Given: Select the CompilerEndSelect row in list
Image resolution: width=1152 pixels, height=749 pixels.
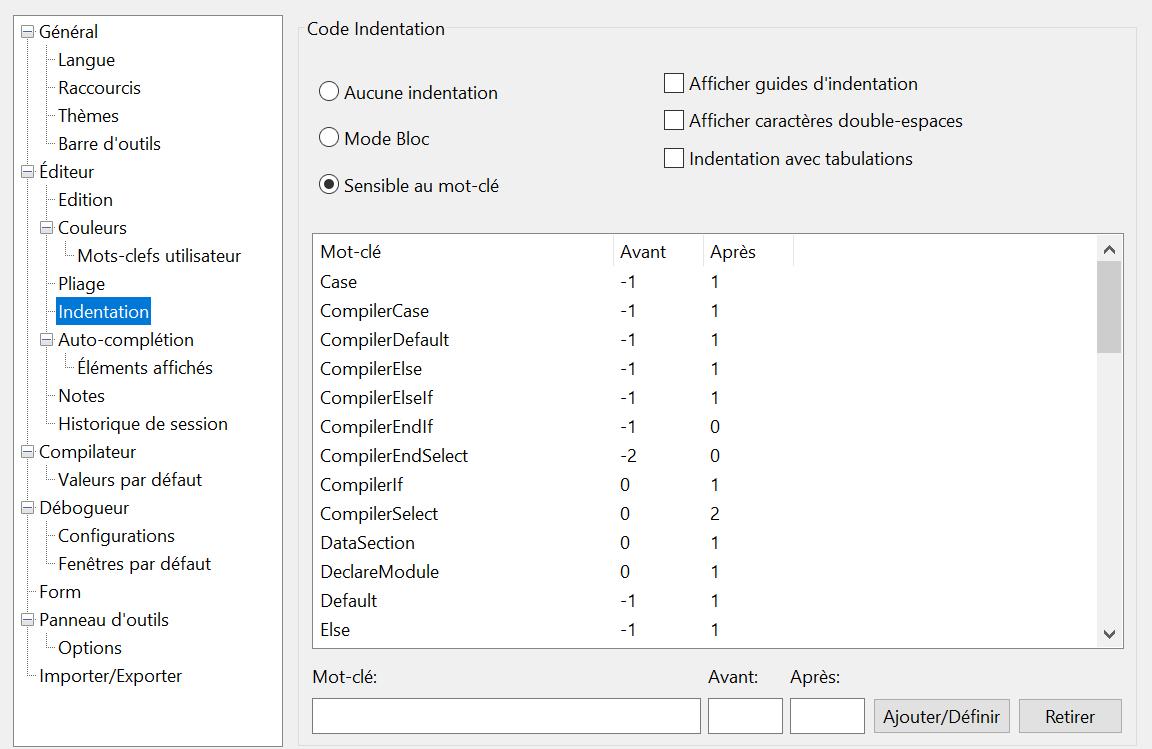Looking at the screenshot, I should [x=704, y=456].
